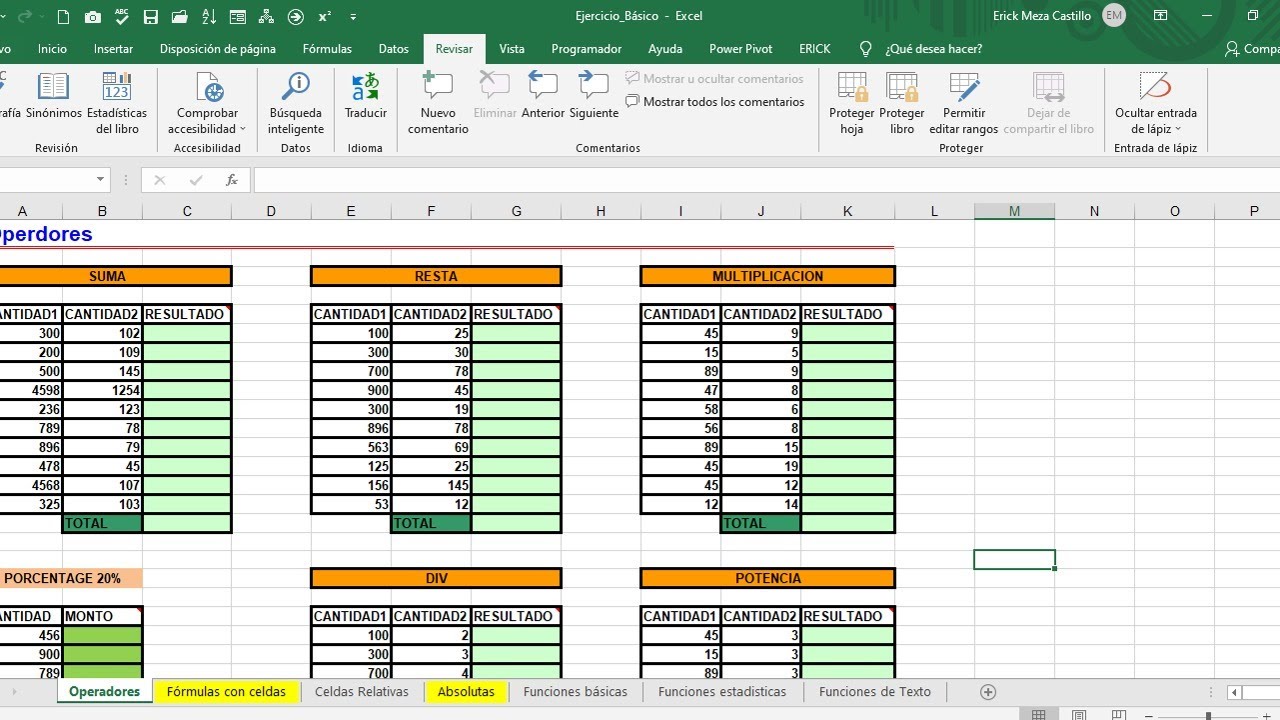Run spell check from quick access toolbar
Image resolution: width=1280 pixels, height=720 pixels.
(x=122, y=17)
